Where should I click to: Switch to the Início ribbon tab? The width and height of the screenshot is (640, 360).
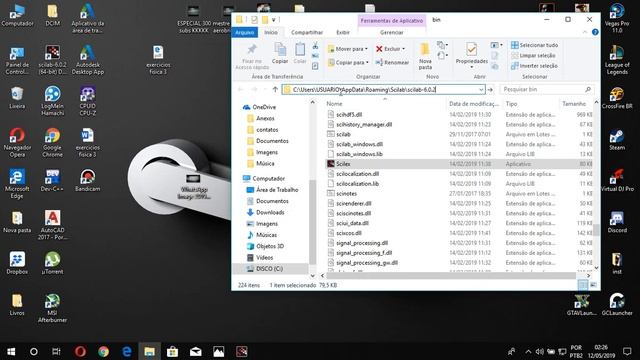click(271, 32)
